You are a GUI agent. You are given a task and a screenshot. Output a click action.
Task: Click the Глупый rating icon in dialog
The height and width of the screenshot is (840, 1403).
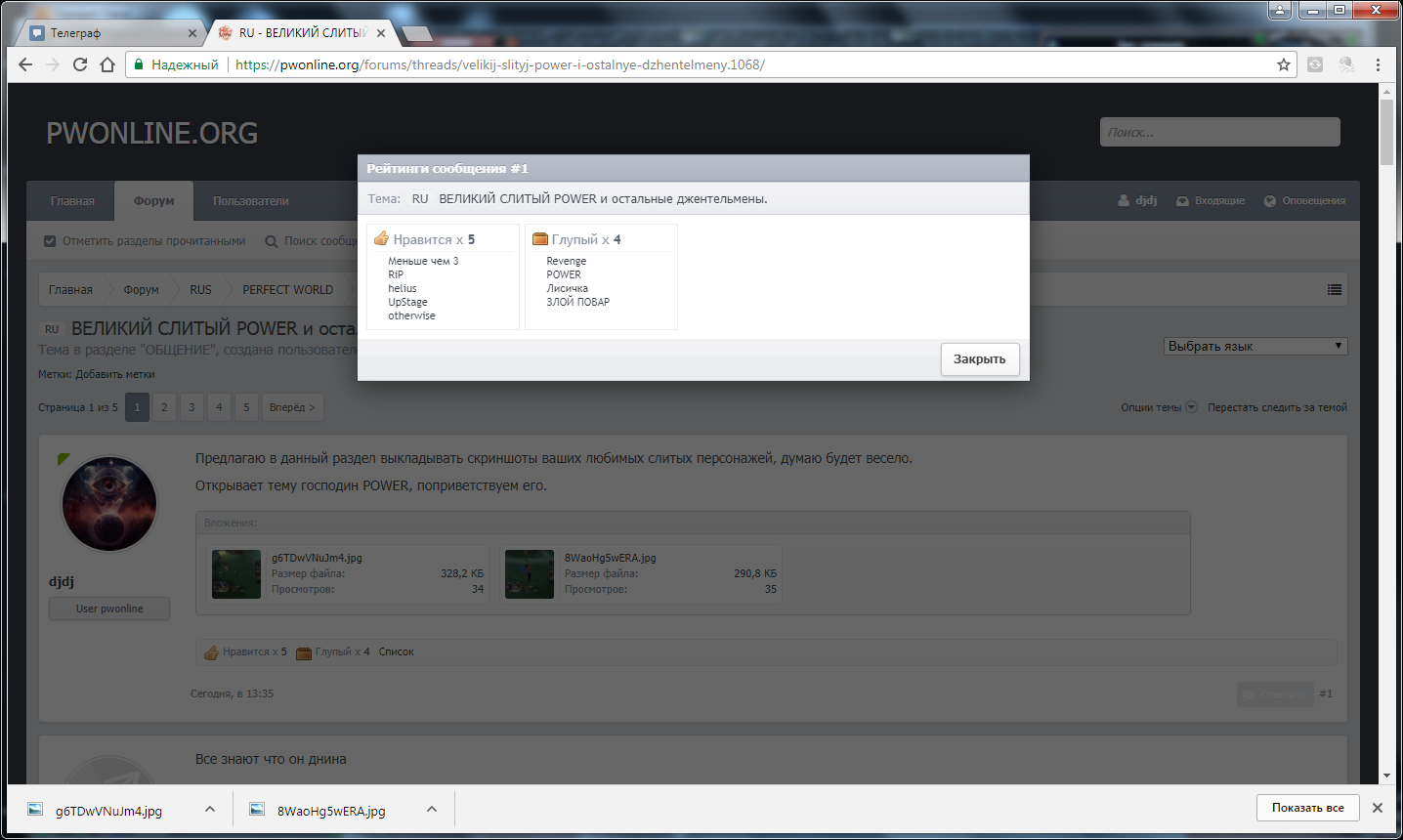pyautogui.click(x=540, y=238)
